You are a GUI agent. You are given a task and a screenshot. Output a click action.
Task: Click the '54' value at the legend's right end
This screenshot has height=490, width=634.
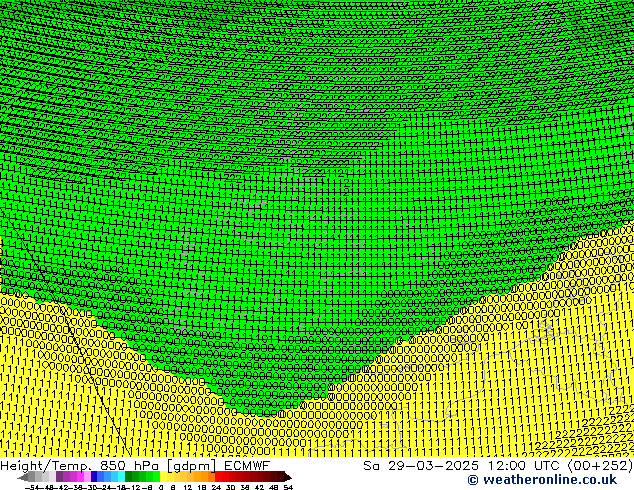[288, 487]
